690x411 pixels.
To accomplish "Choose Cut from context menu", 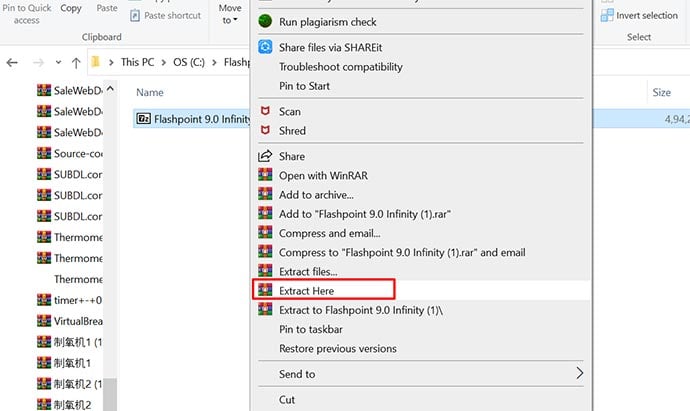I will click(287, 400).
